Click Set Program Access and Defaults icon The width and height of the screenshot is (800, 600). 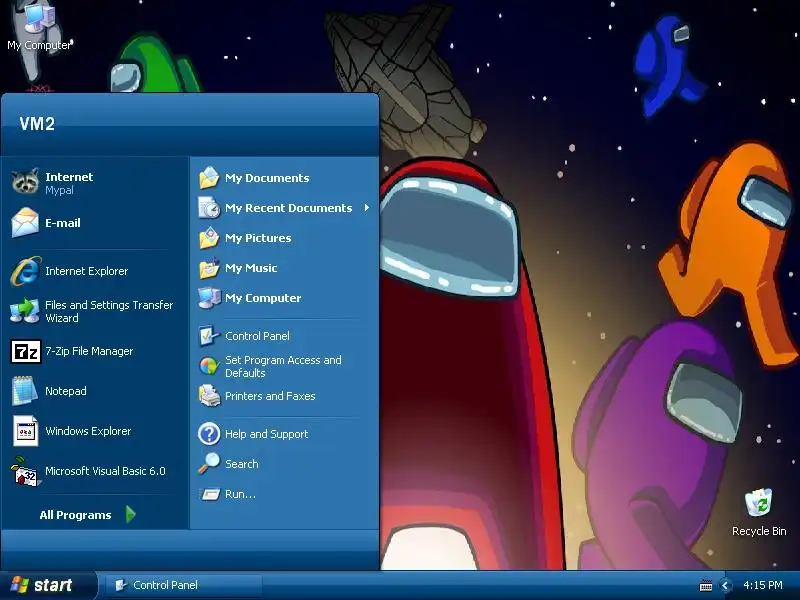click(x=209, y=366)
